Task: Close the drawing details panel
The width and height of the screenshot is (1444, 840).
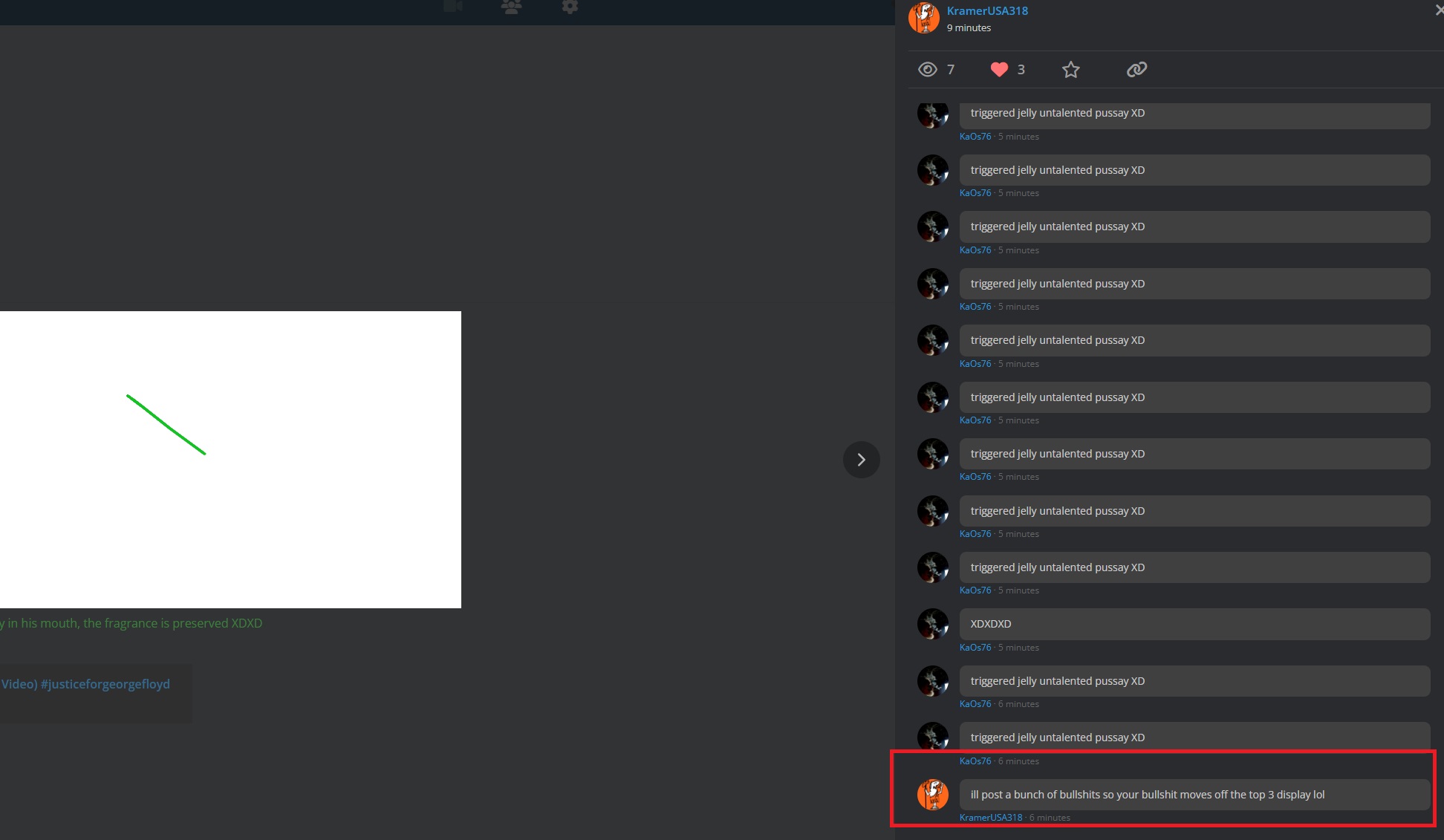Action: tap(1439, 10)
